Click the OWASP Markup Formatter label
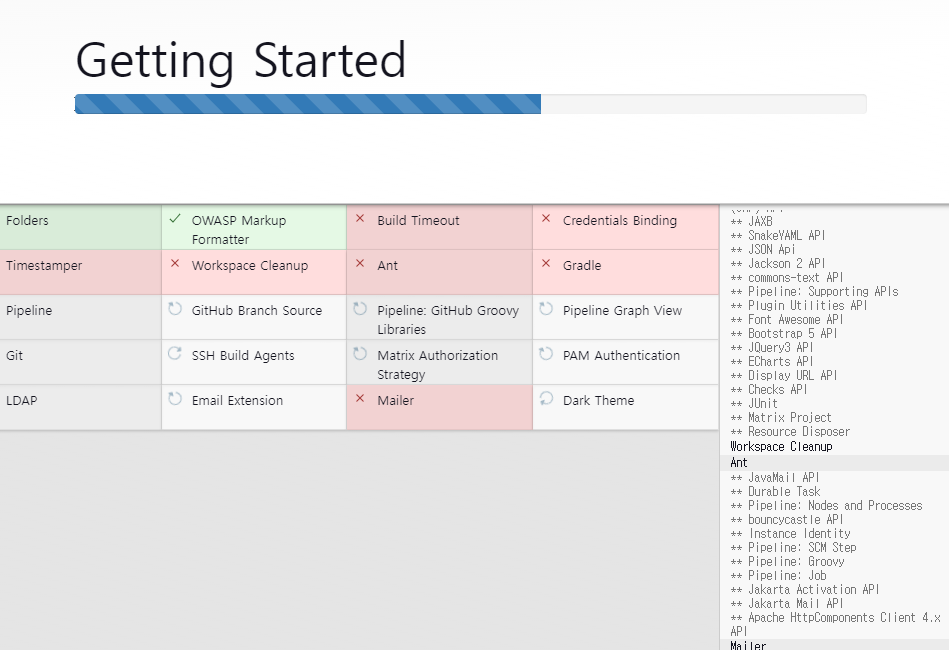The image size is (949, 650). click(239, 230)
